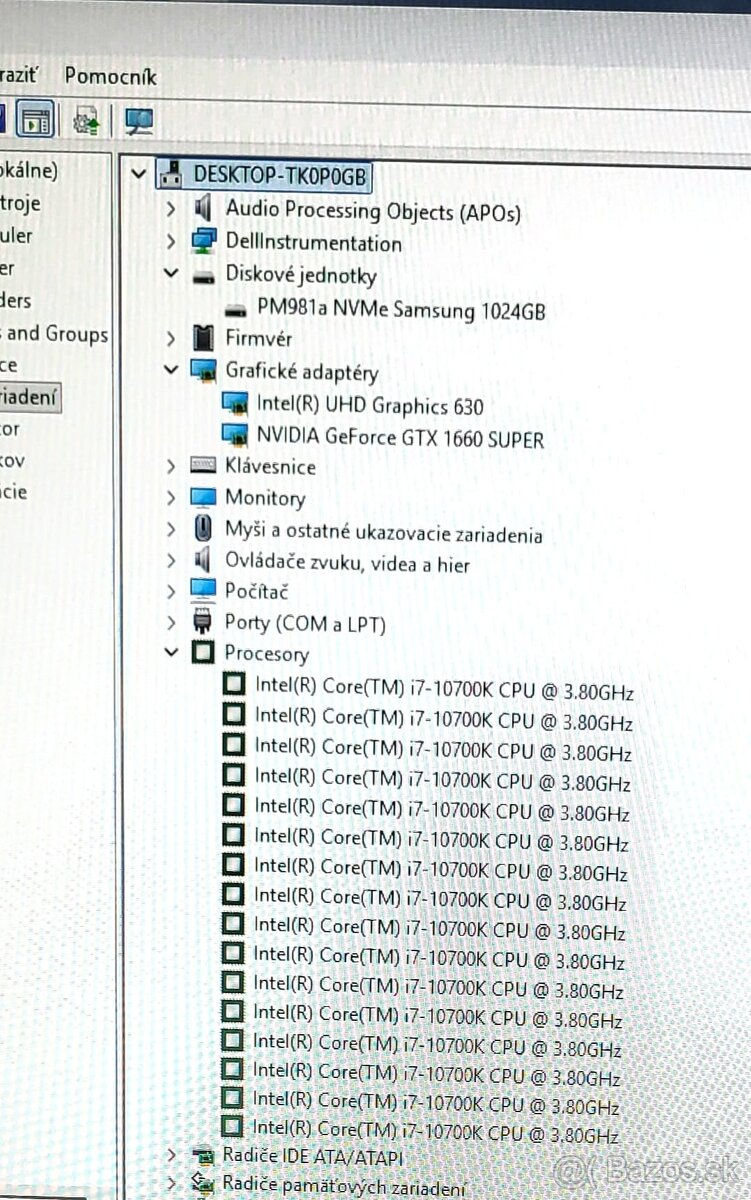
Task: Expand the DellInstrumentation node
Action: pyautogui.click(x=171, y=242)
